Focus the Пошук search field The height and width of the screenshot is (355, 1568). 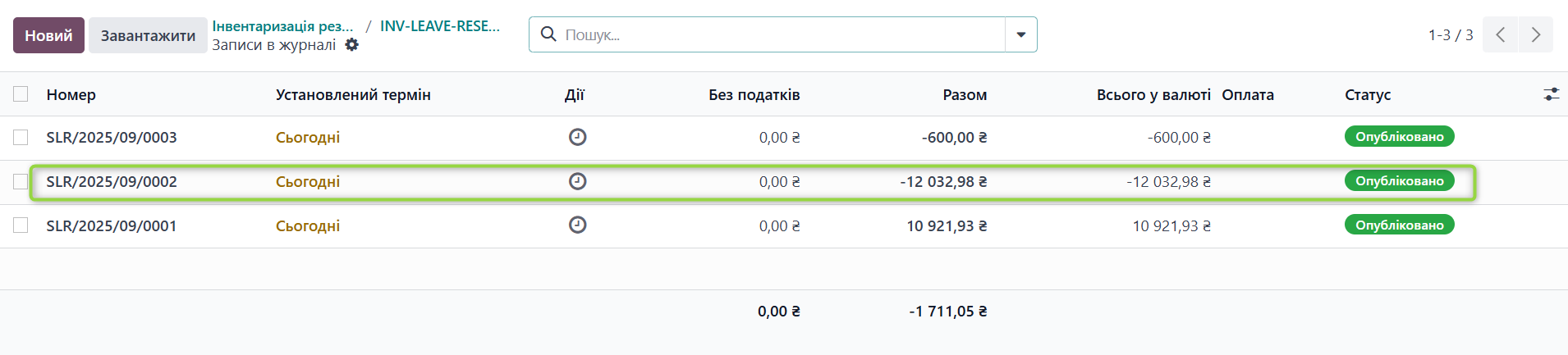click(780, 34)
